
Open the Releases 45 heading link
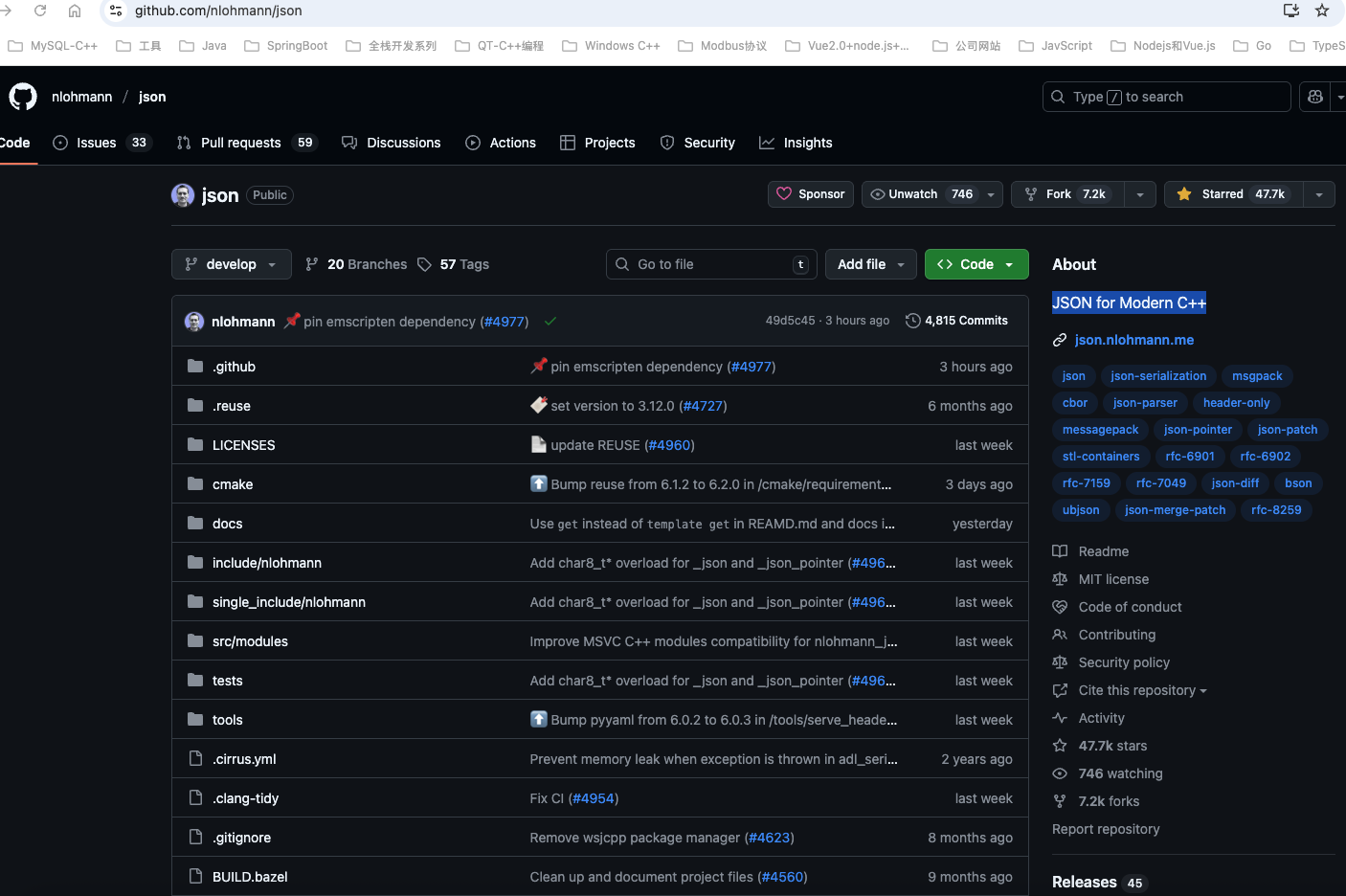coord(1097,883)
